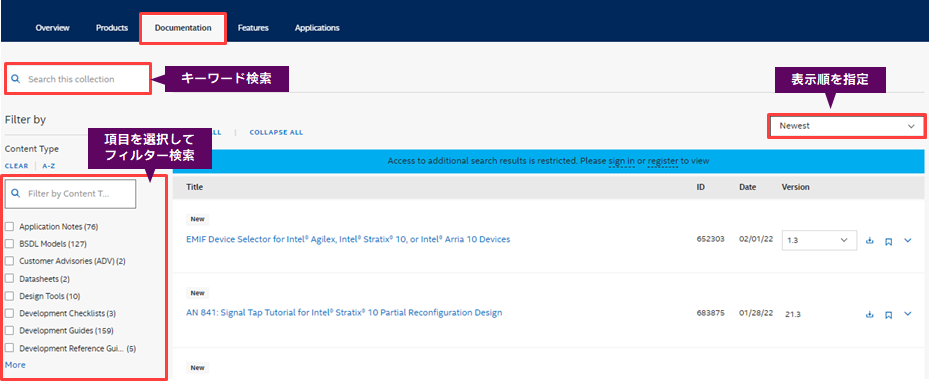Open AN 841 Signal Tap Tutorial link
Screen dimensions: 929x381
[344, 312]
